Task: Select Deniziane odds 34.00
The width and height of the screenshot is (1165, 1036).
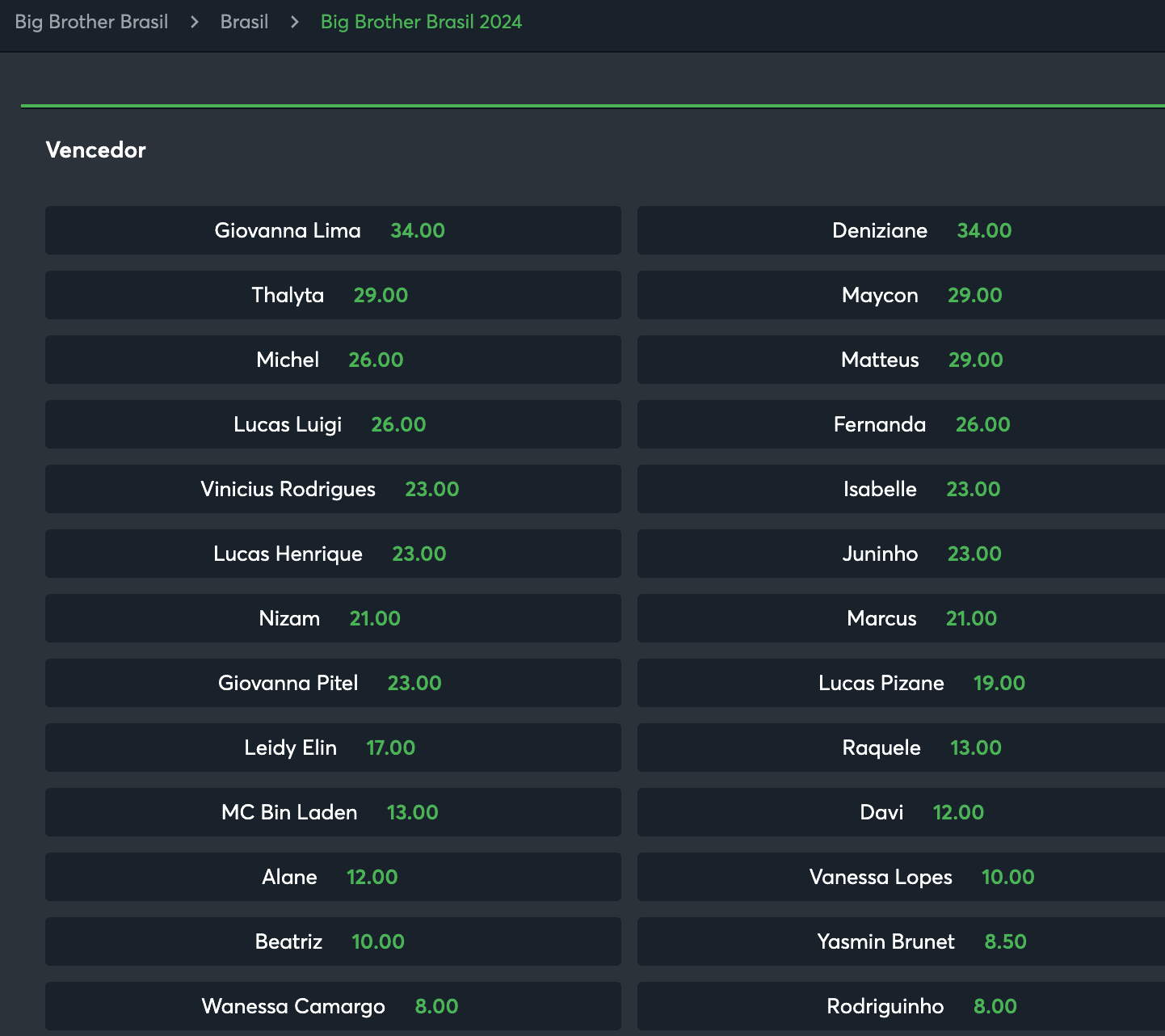Action: click(x=901, y=230)
